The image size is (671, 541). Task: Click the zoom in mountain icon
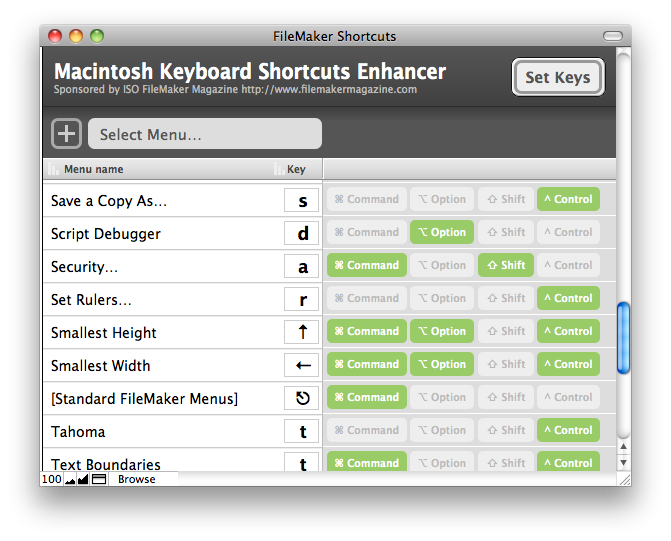pyautogui.click(x=83, y=480)
